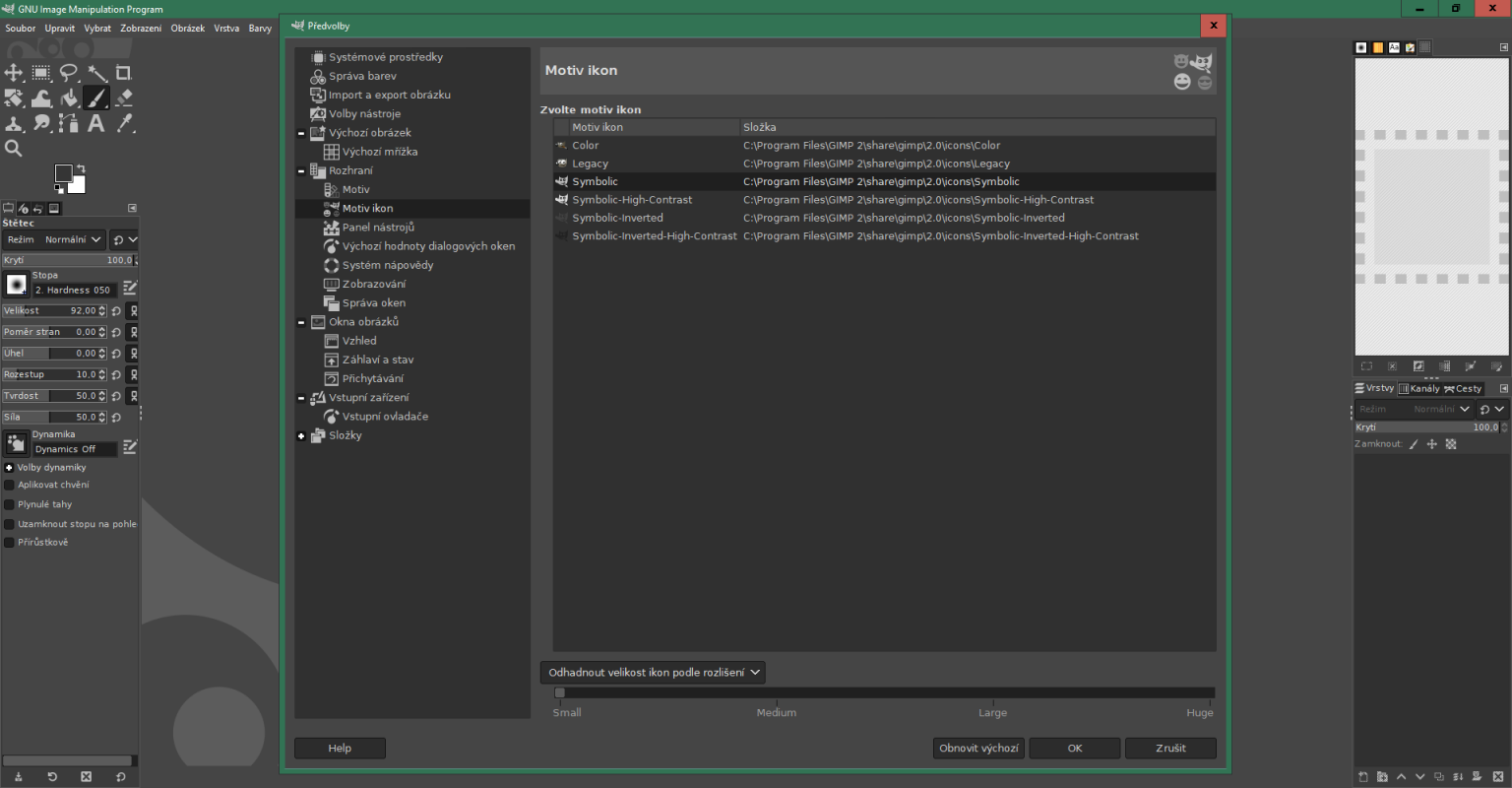Screen dimensions: 1512x788
Task: Toggle lock position and size icon
Action: pyautogui.click(x=1432, y=444)
